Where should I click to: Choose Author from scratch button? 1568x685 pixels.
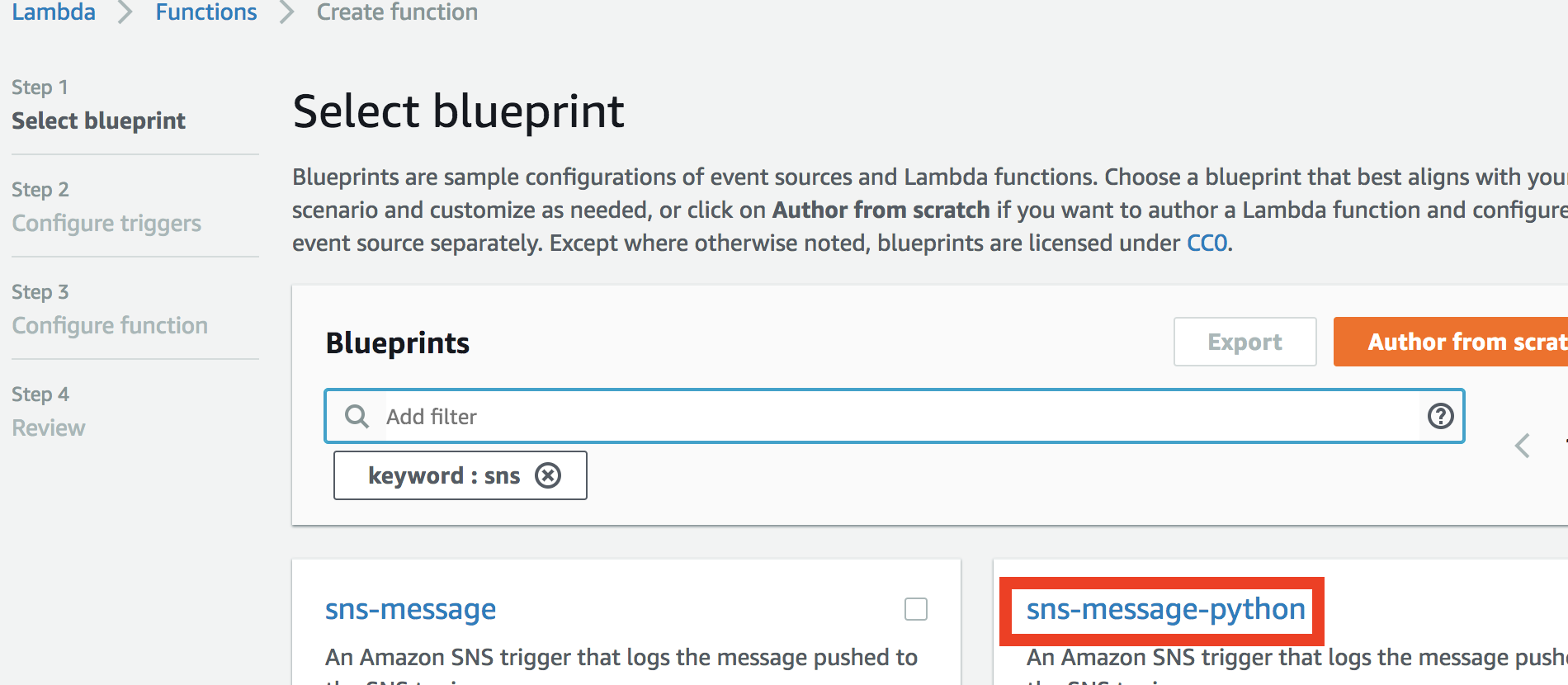coord(1451,342)
